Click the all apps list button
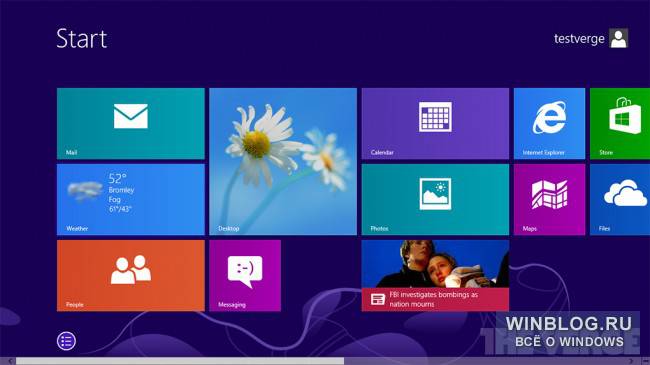Screen dimensions: 650x365 click(x=66, y=341)
